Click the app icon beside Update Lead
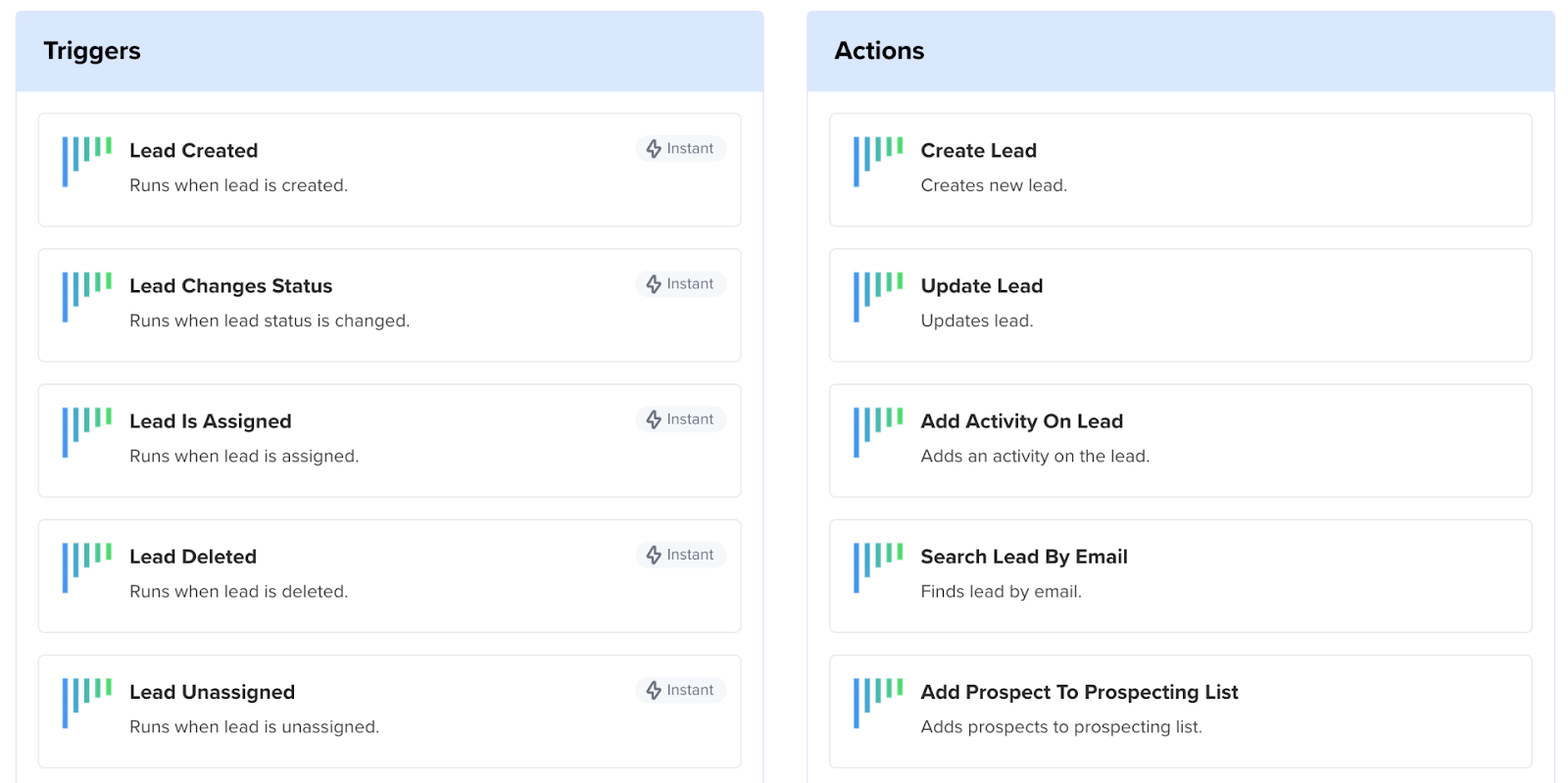Image resolution: width=1568 pixels, height=783 pixels. pyautogui.click(x=877, y=296)
